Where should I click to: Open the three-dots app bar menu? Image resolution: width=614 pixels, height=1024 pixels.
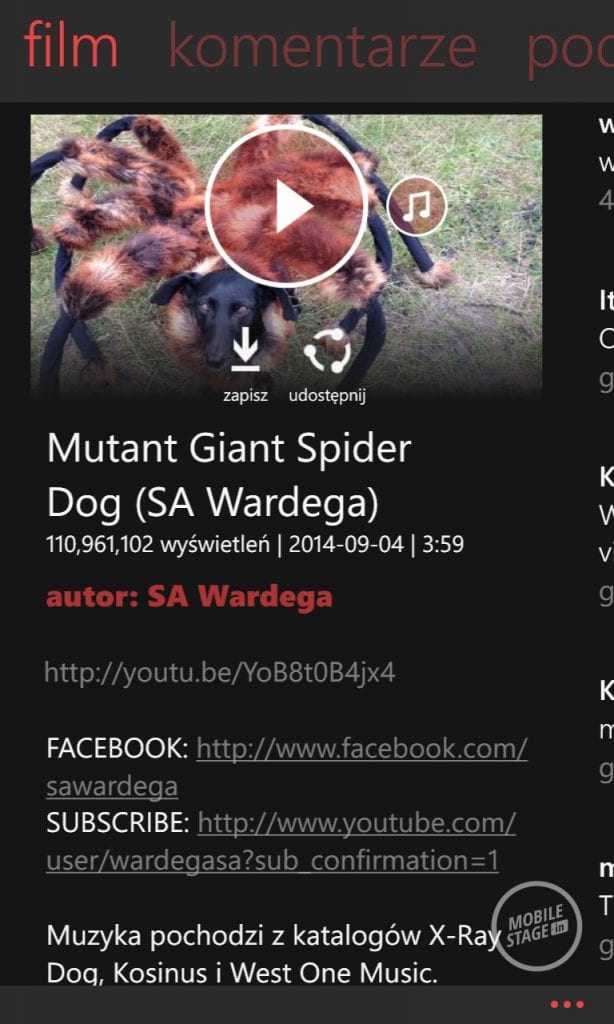[x=567, y=1004]
